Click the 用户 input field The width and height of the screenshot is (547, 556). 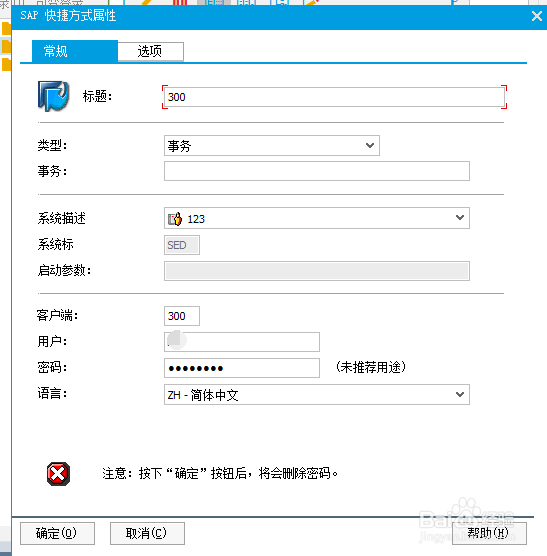tap(242, 342)
